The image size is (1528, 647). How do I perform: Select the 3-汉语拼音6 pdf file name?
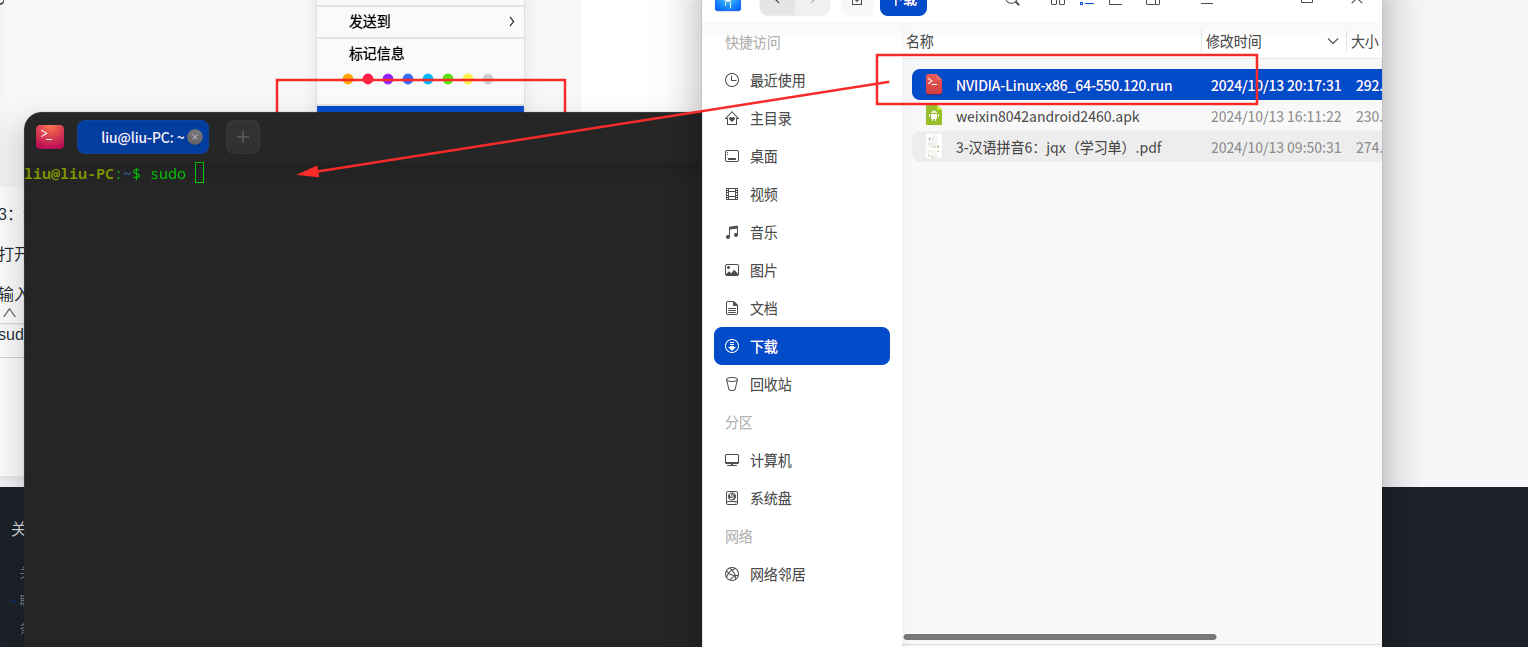1059,148
